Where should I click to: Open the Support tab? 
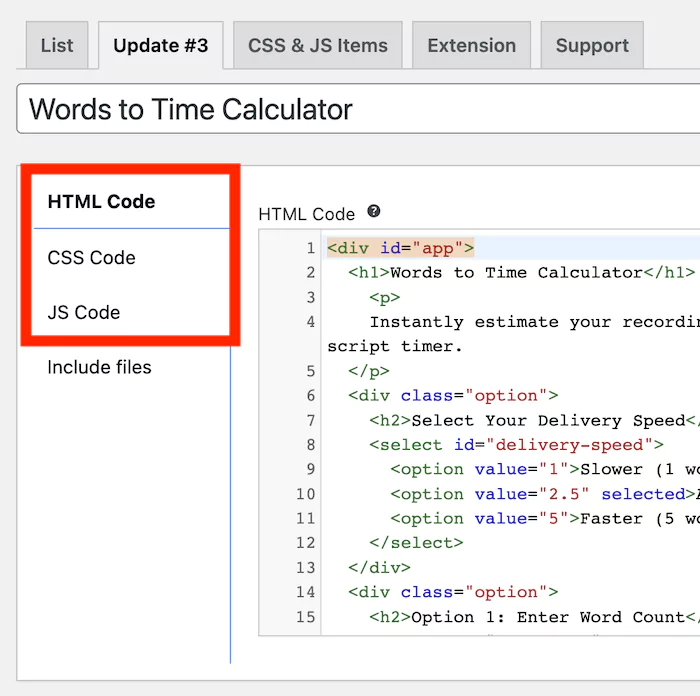point(592,46)
